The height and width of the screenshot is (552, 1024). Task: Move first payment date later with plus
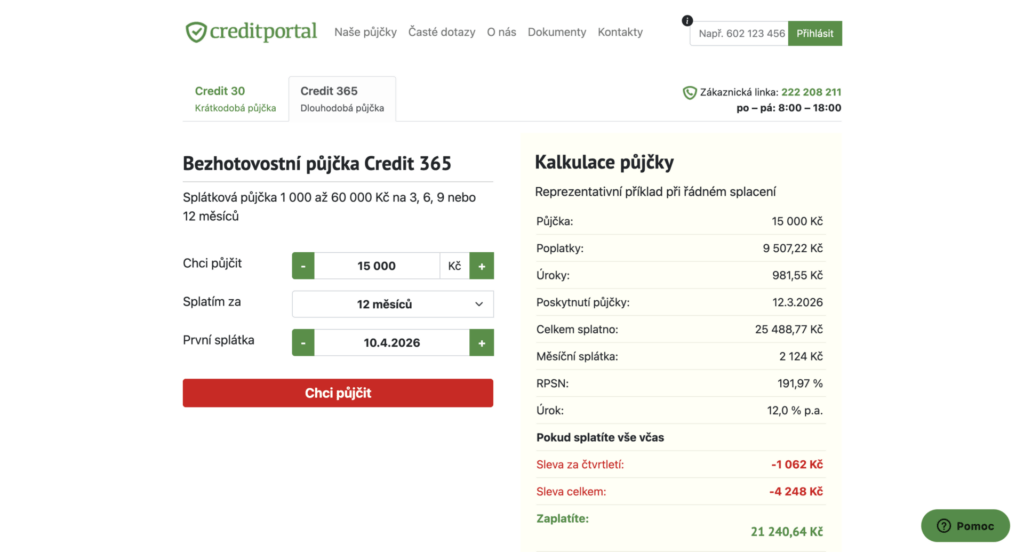[x=481, y=342]
